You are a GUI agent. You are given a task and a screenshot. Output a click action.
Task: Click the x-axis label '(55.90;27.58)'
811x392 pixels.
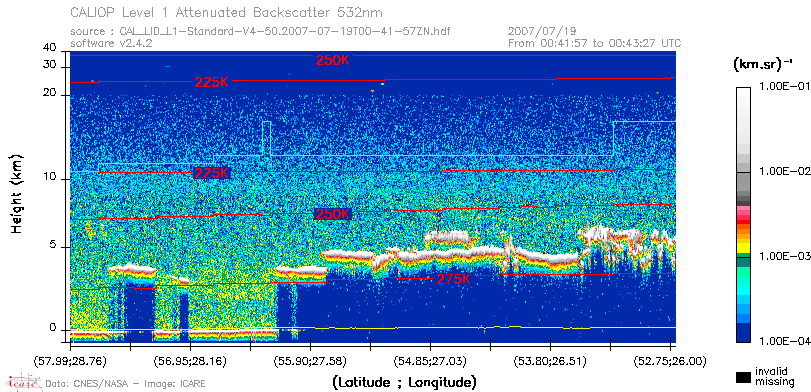pos(310,360)
